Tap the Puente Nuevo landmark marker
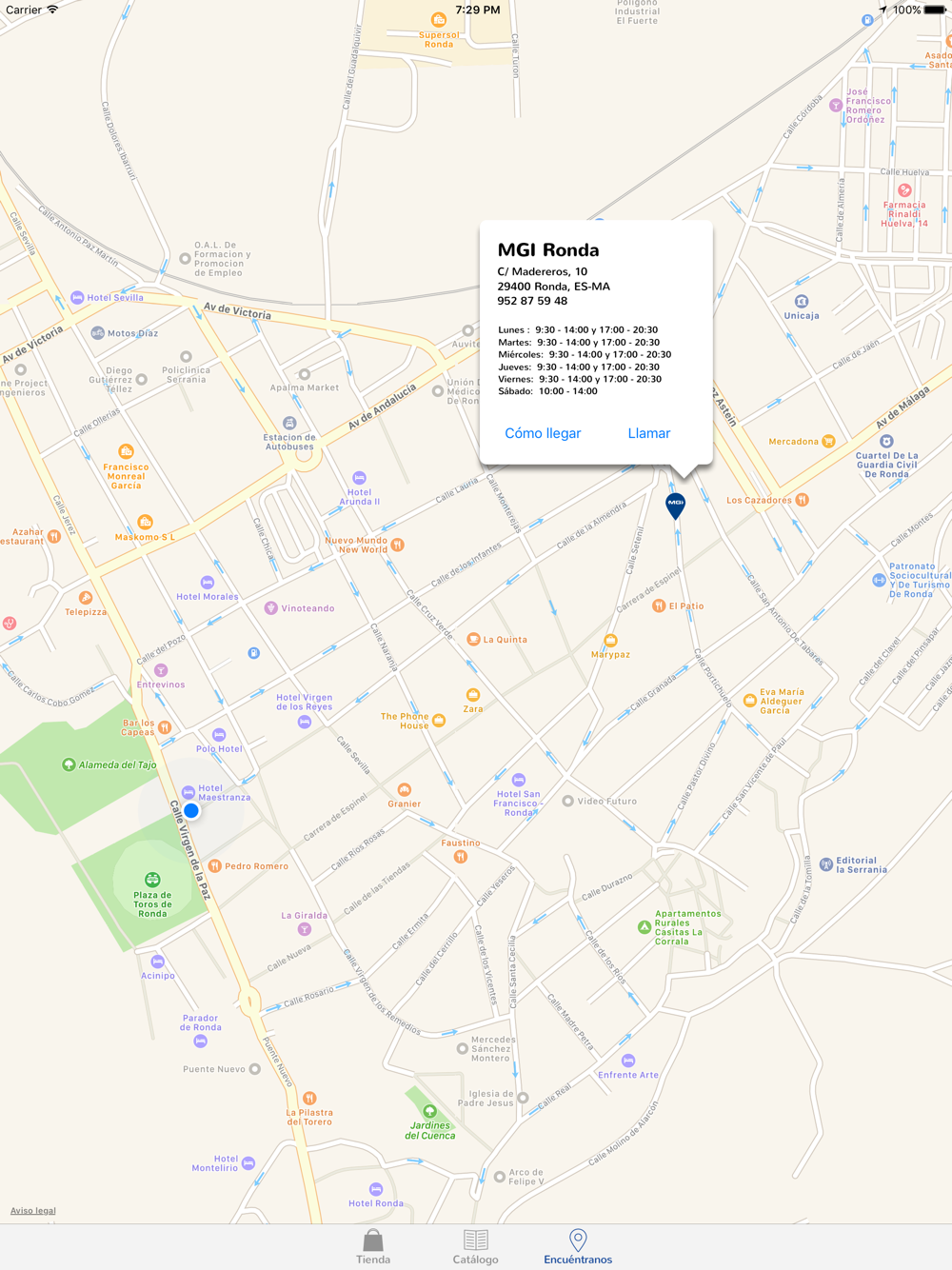The image size is (952, 1270). click(255, 1069)
